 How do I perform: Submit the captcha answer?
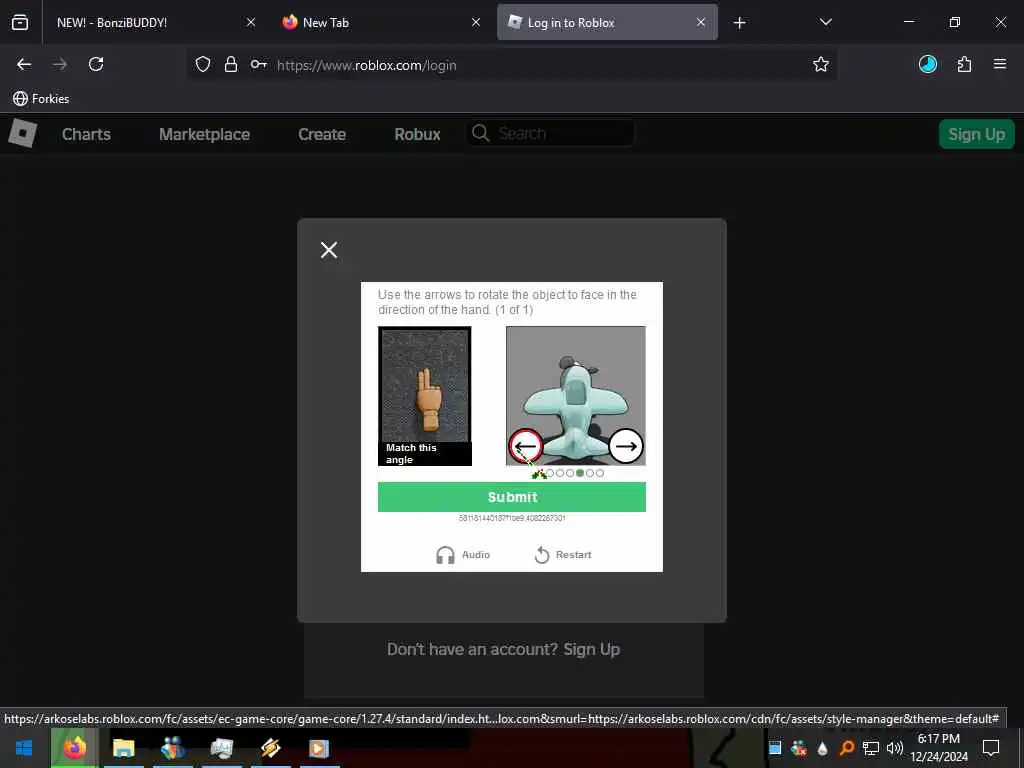(512, 497)
